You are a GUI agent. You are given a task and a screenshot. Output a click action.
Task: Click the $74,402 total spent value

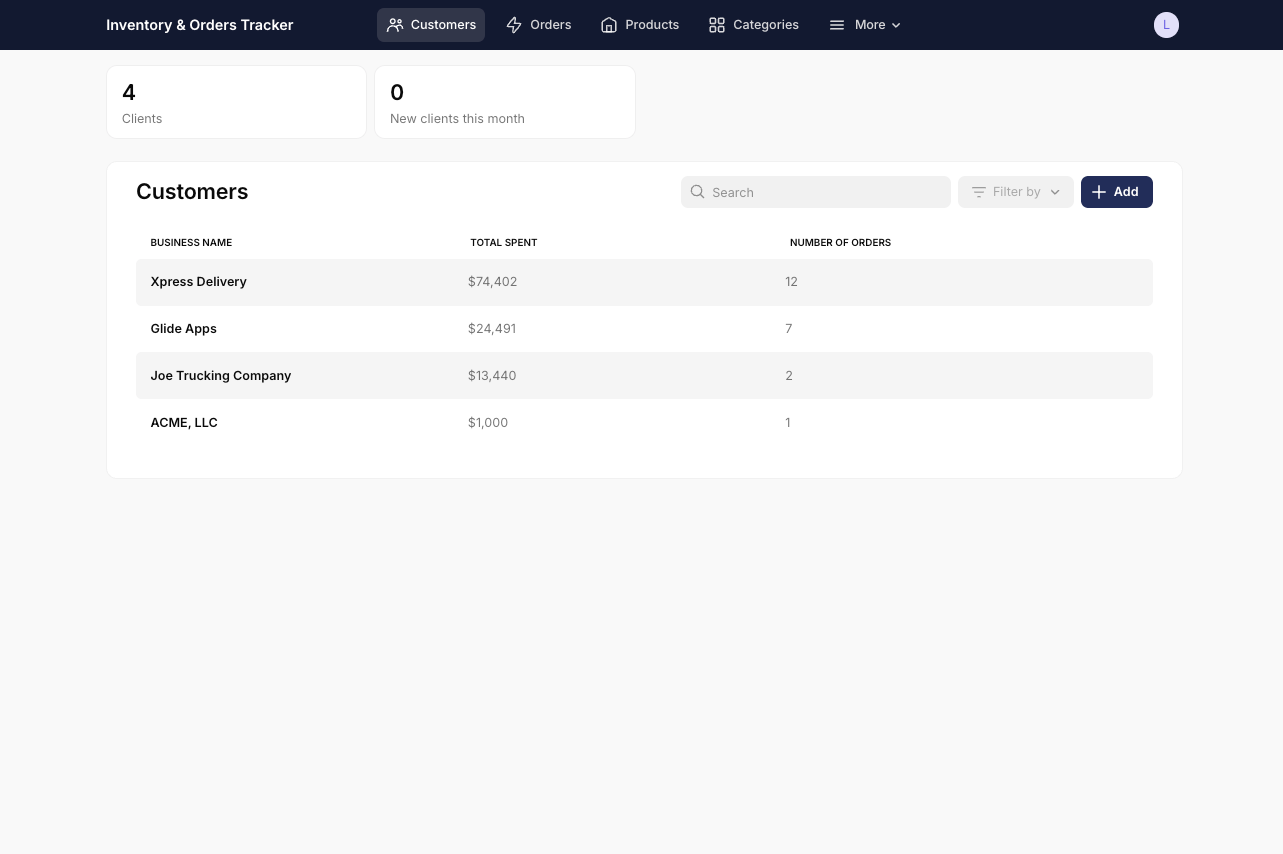coord(493,282)
